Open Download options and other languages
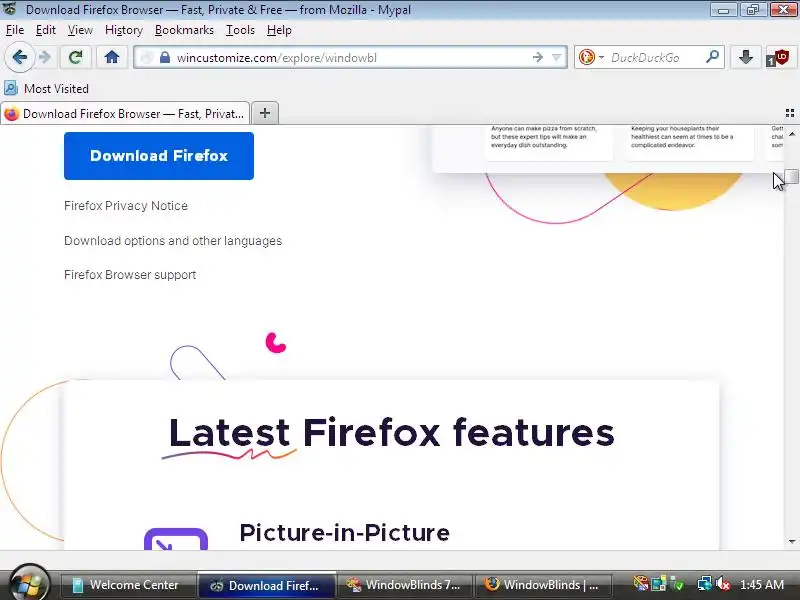 click(x=173, y=241)
